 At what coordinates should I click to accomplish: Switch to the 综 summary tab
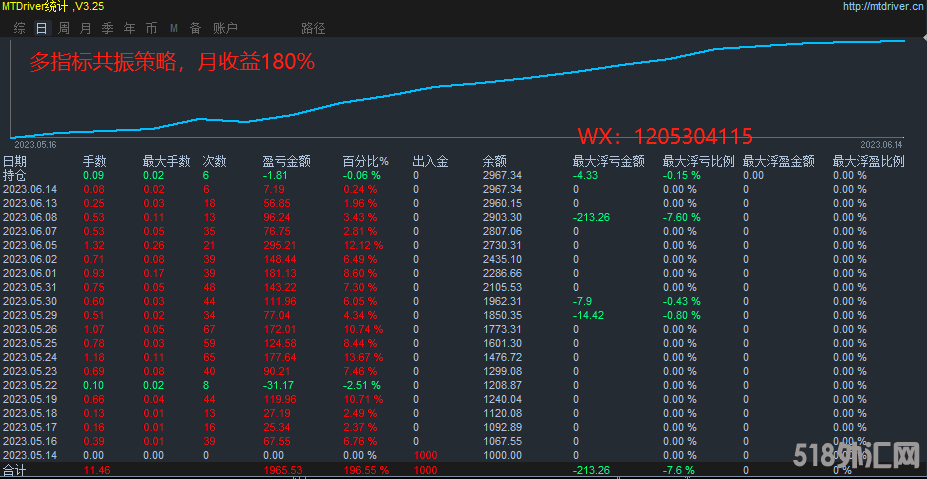19,28
